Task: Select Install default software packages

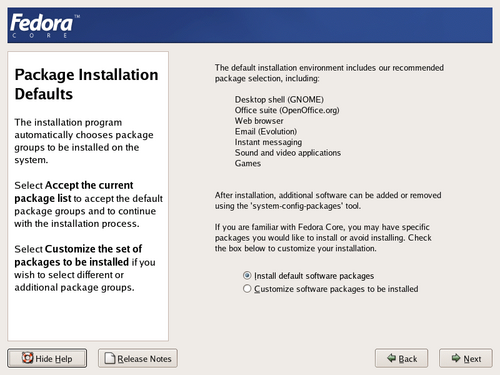Action: pyautogui.click(x=309, y=276)
